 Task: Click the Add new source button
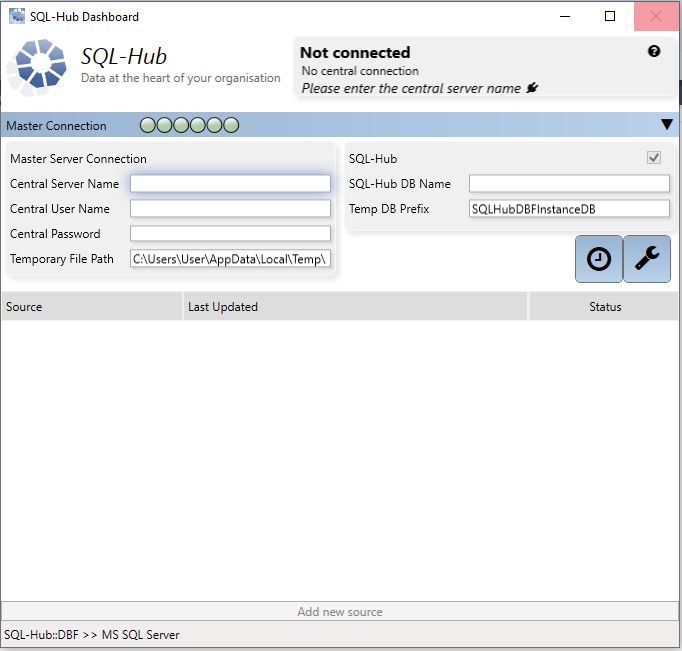[340, 611]
